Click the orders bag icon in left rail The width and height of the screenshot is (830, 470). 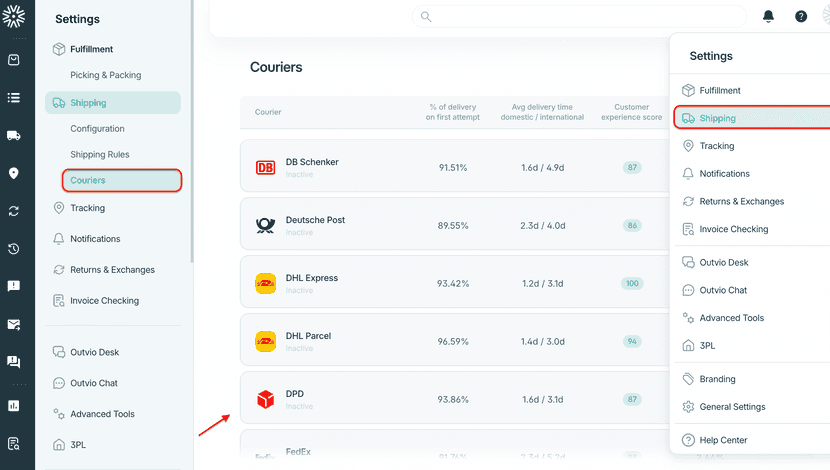pos(14,60)
